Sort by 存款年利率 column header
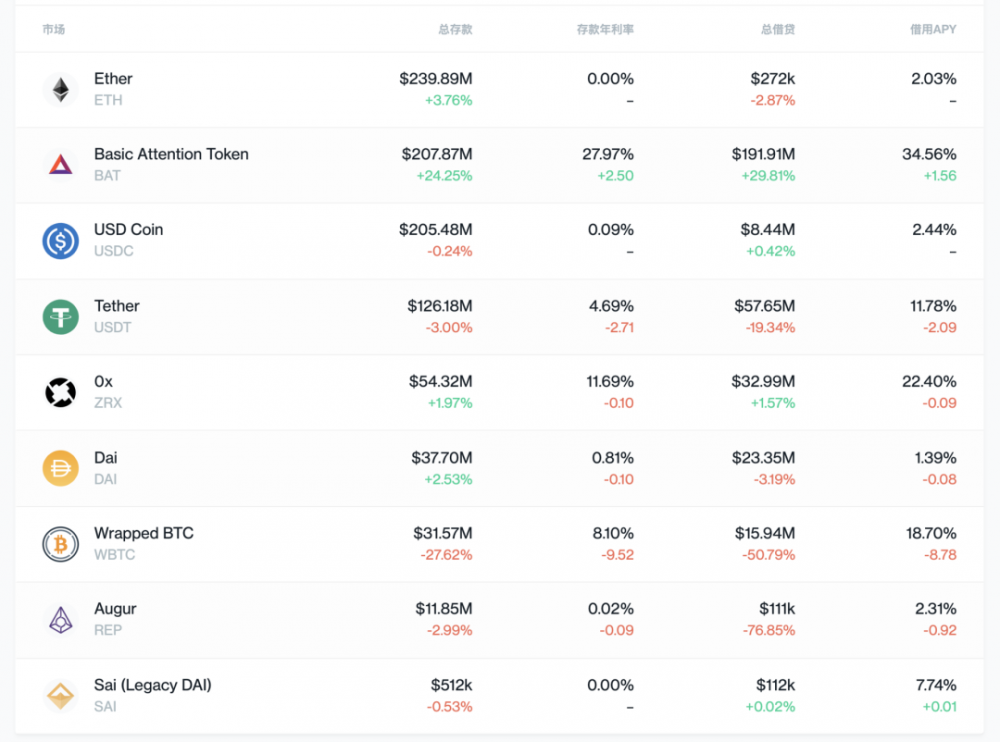 click(x=605, y=30)
